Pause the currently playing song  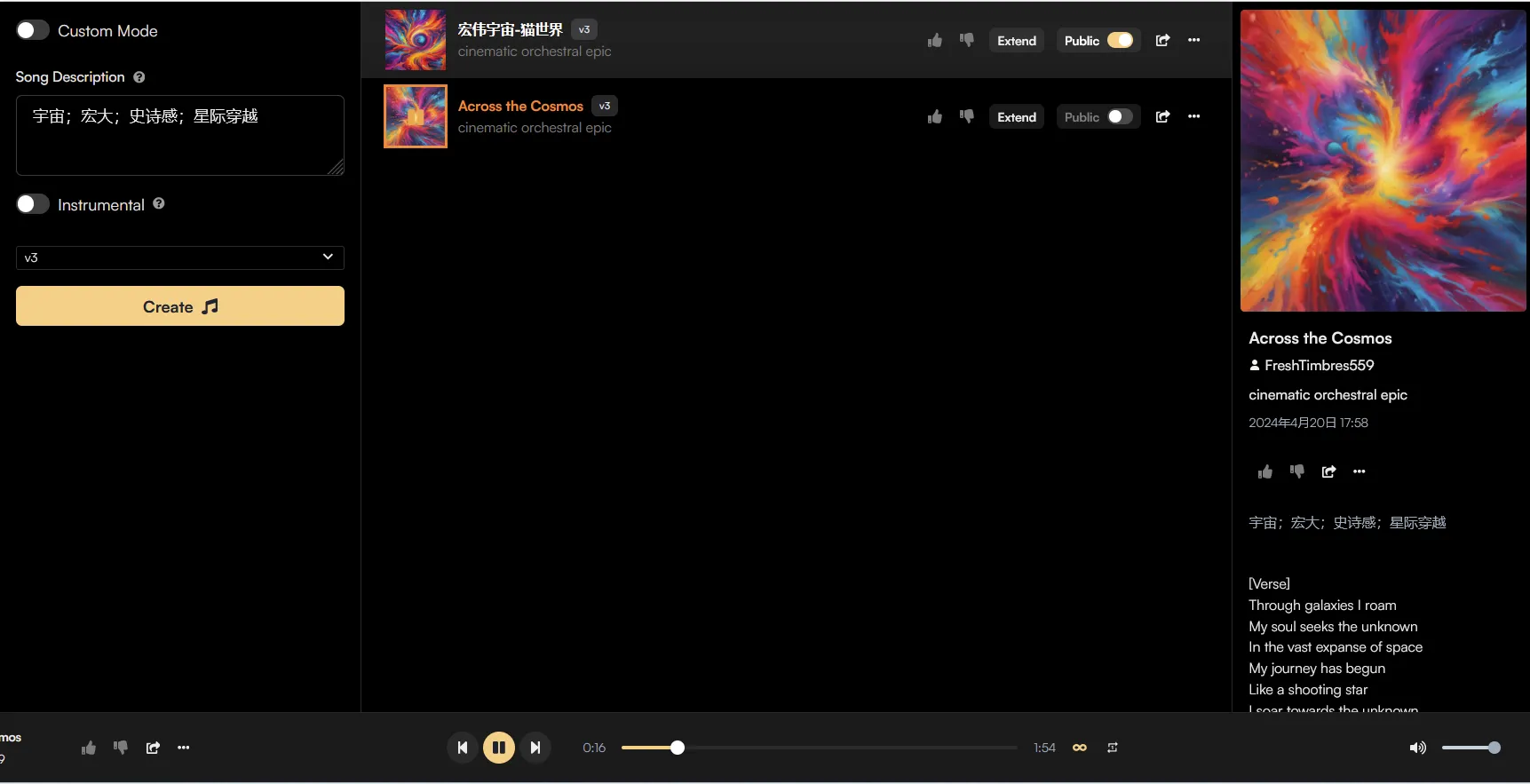(x=498, y=748)
